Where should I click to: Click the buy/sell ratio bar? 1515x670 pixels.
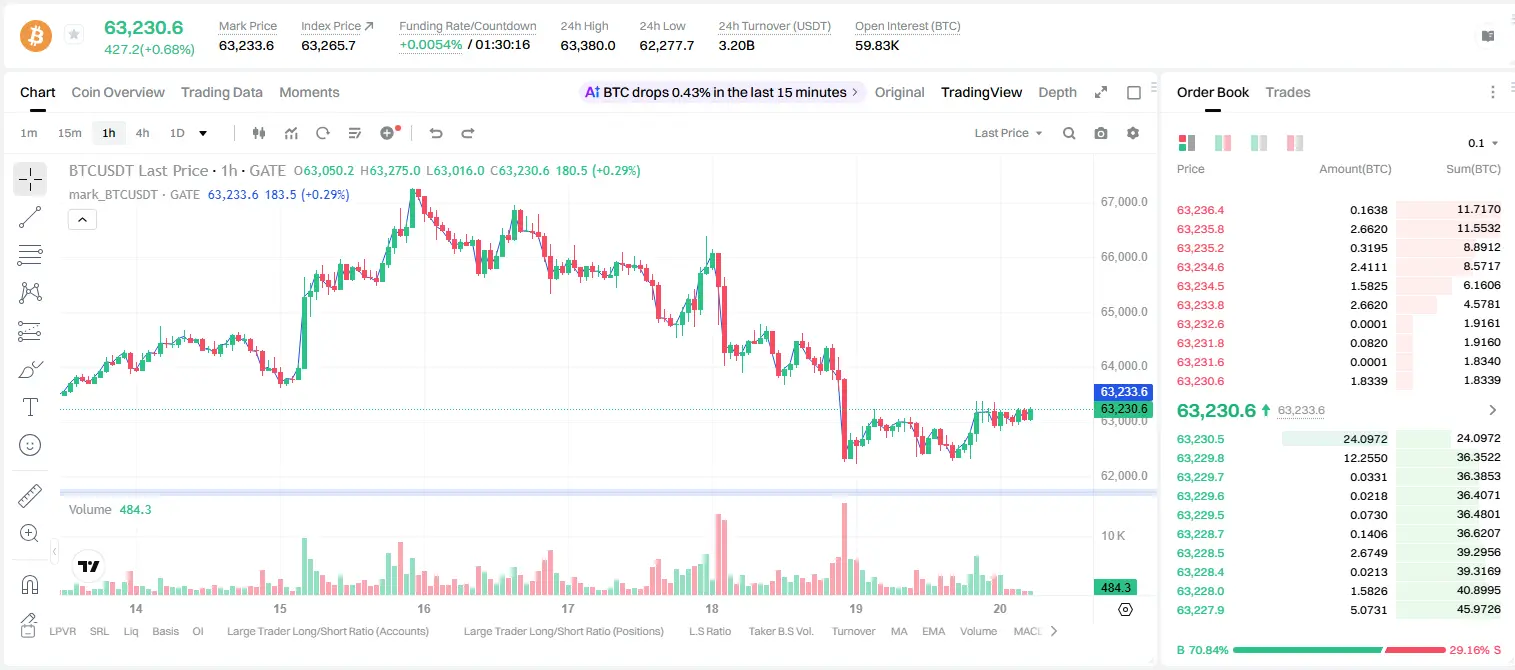pyautogui.click(x=1339, y=650)
